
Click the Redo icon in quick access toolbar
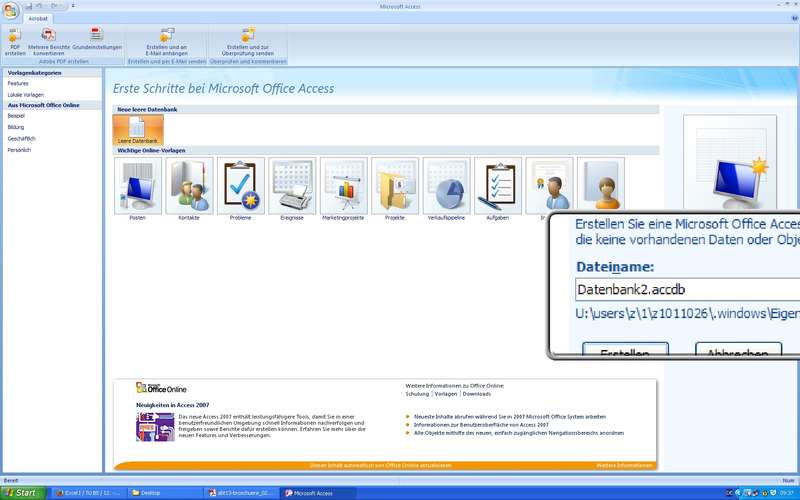pos(54,6)
